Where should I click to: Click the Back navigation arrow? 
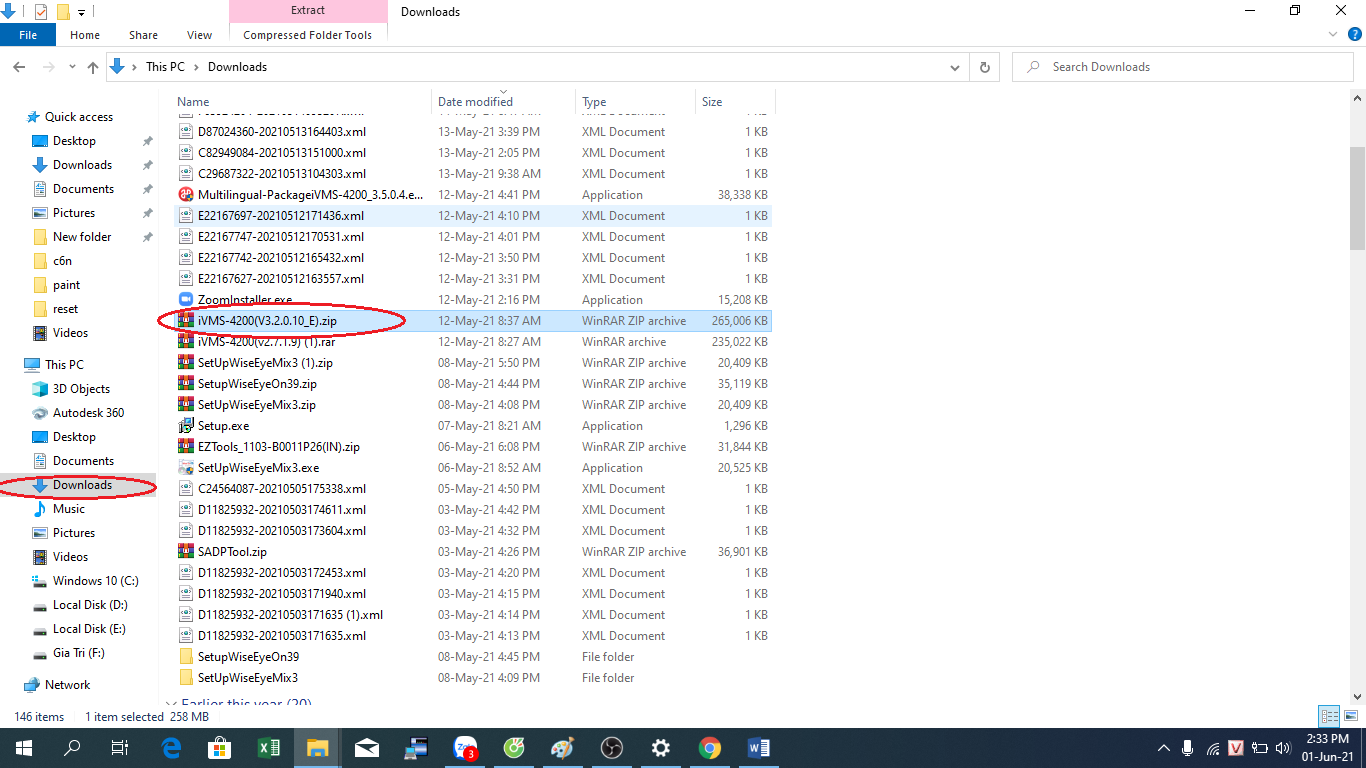click(x=19, y=67)
